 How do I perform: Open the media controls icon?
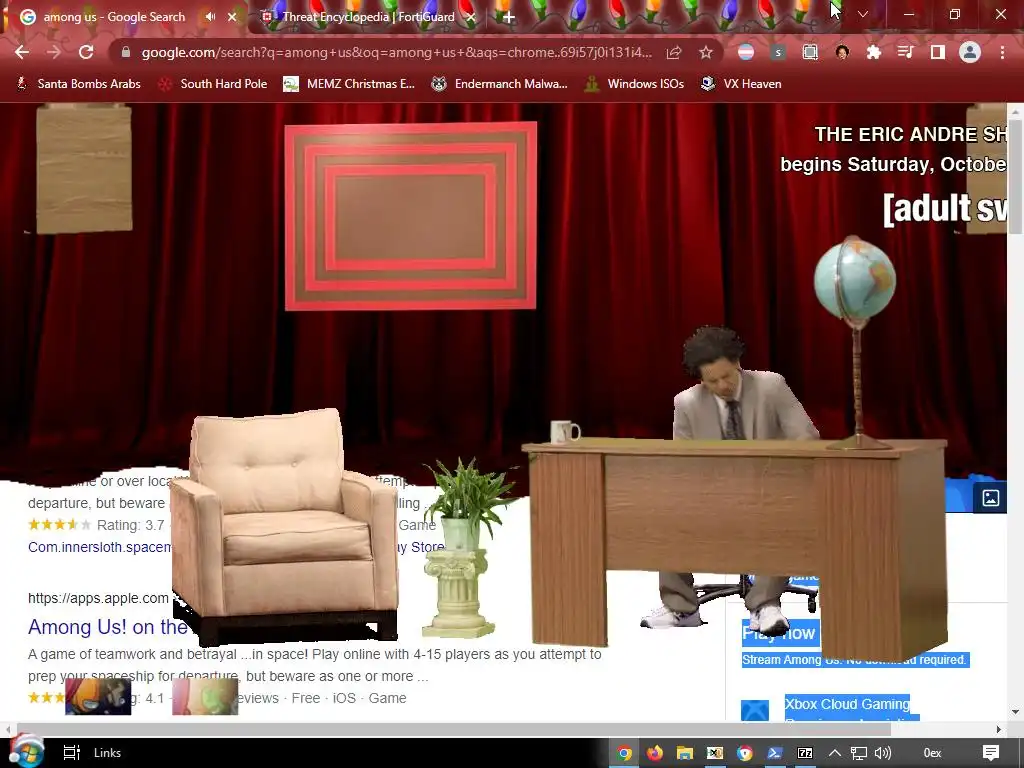[x=906, y=52]
